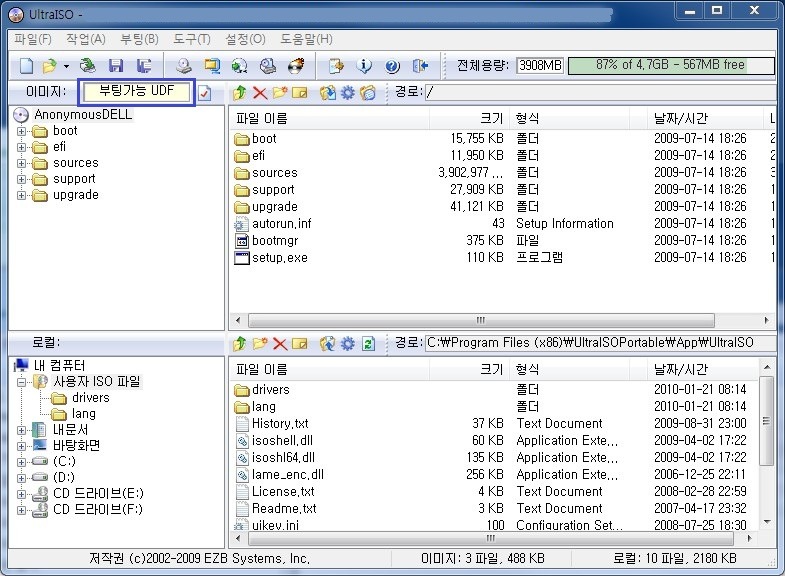Click the blue information bubble icon
The image size is (785, 576).
pyautogui.click(x=364, y=66)
